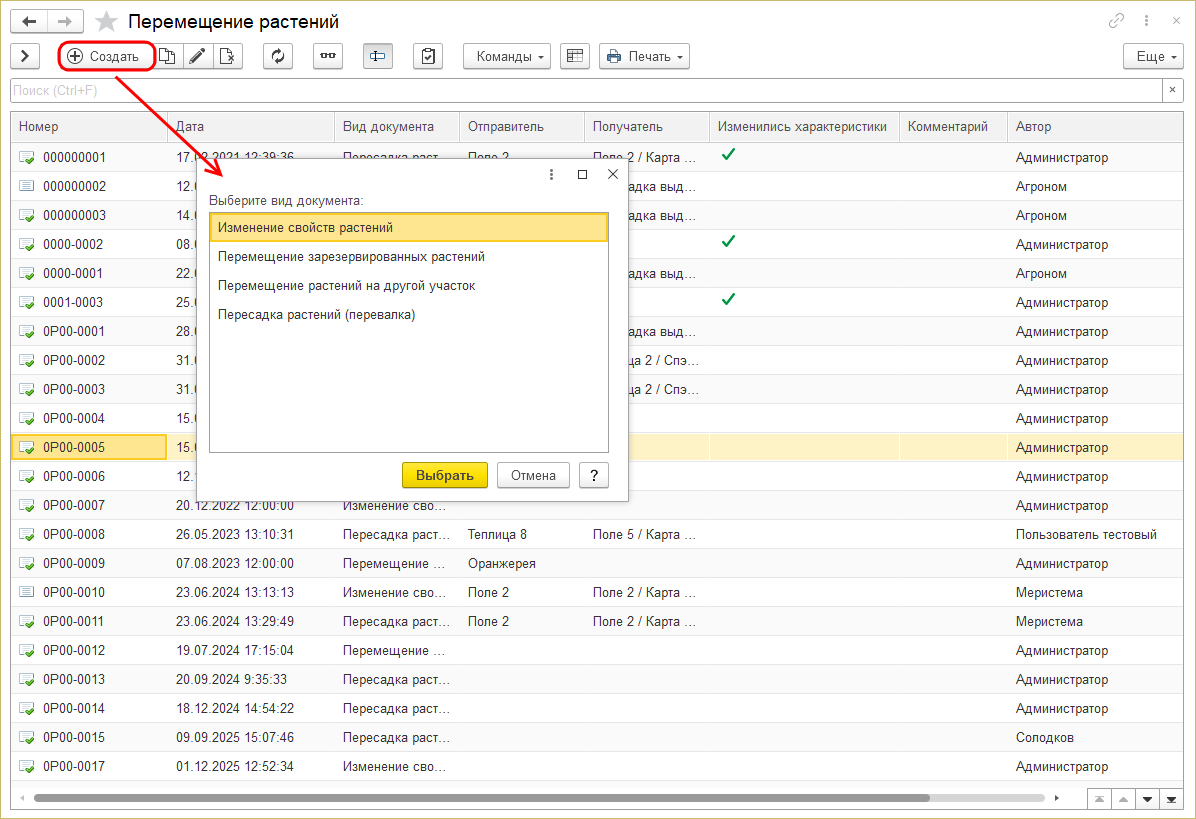Click the Отмена button in dialog

click(x=533, y=475)
